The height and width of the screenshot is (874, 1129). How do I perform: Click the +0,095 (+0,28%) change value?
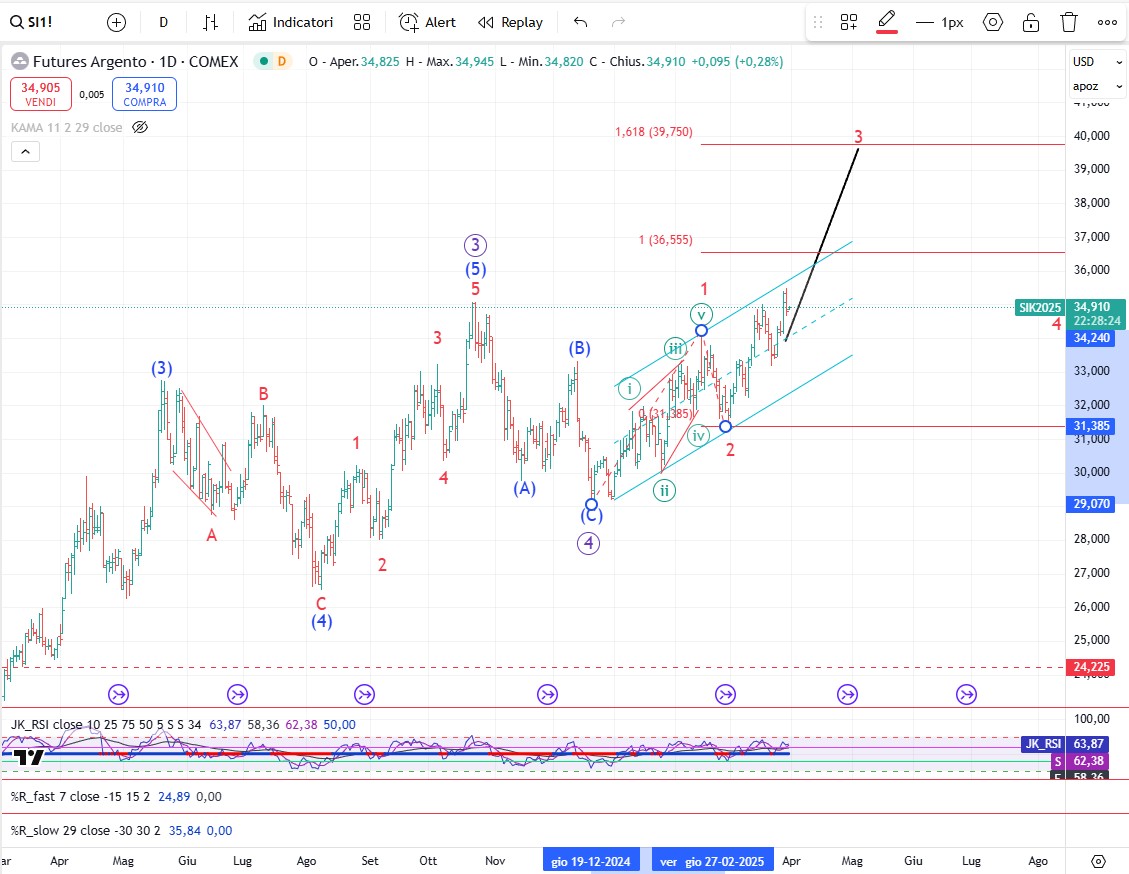(x=737, y=62)
